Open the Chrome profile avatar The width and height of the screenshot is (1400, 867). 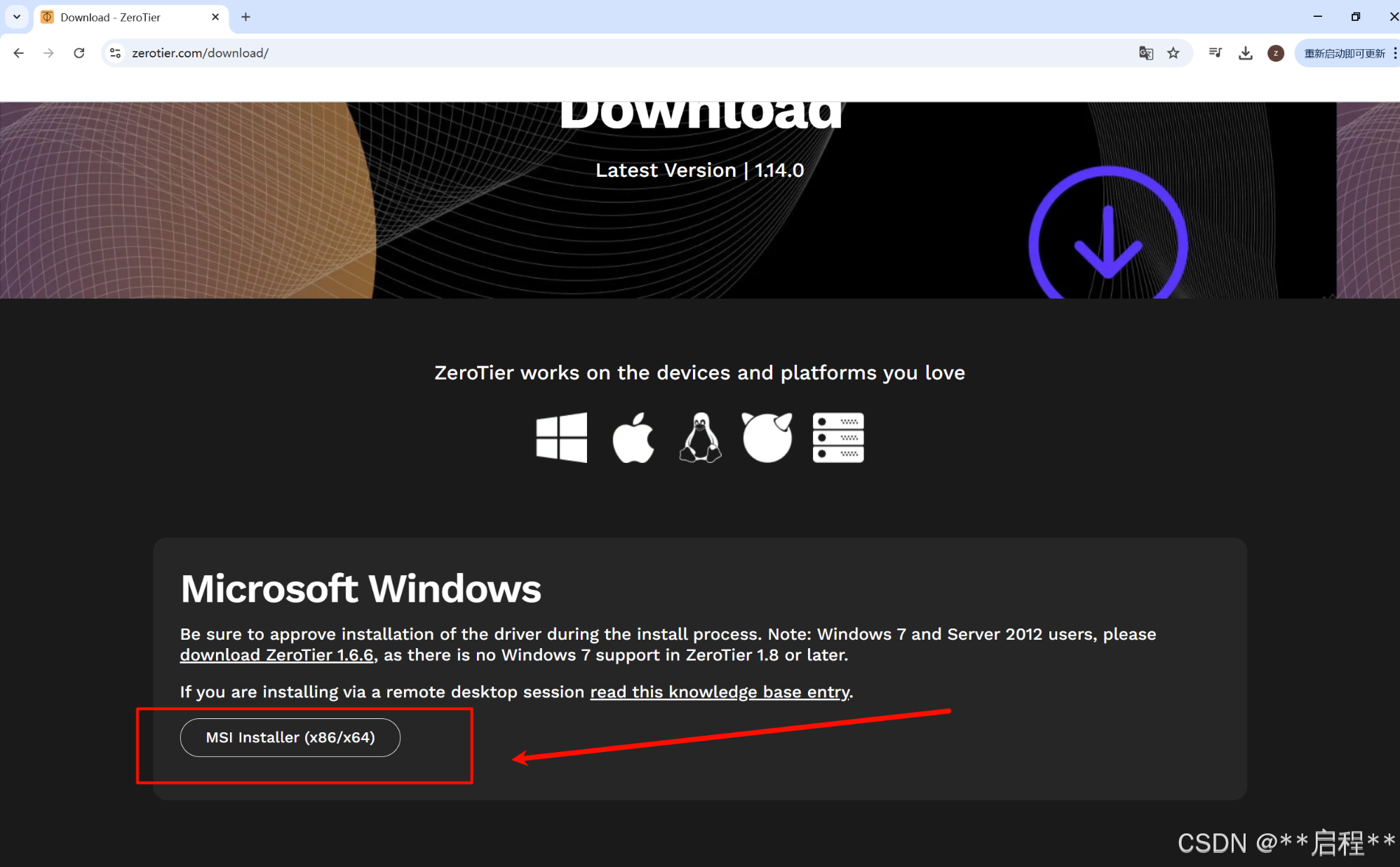tap(1276, 53)
